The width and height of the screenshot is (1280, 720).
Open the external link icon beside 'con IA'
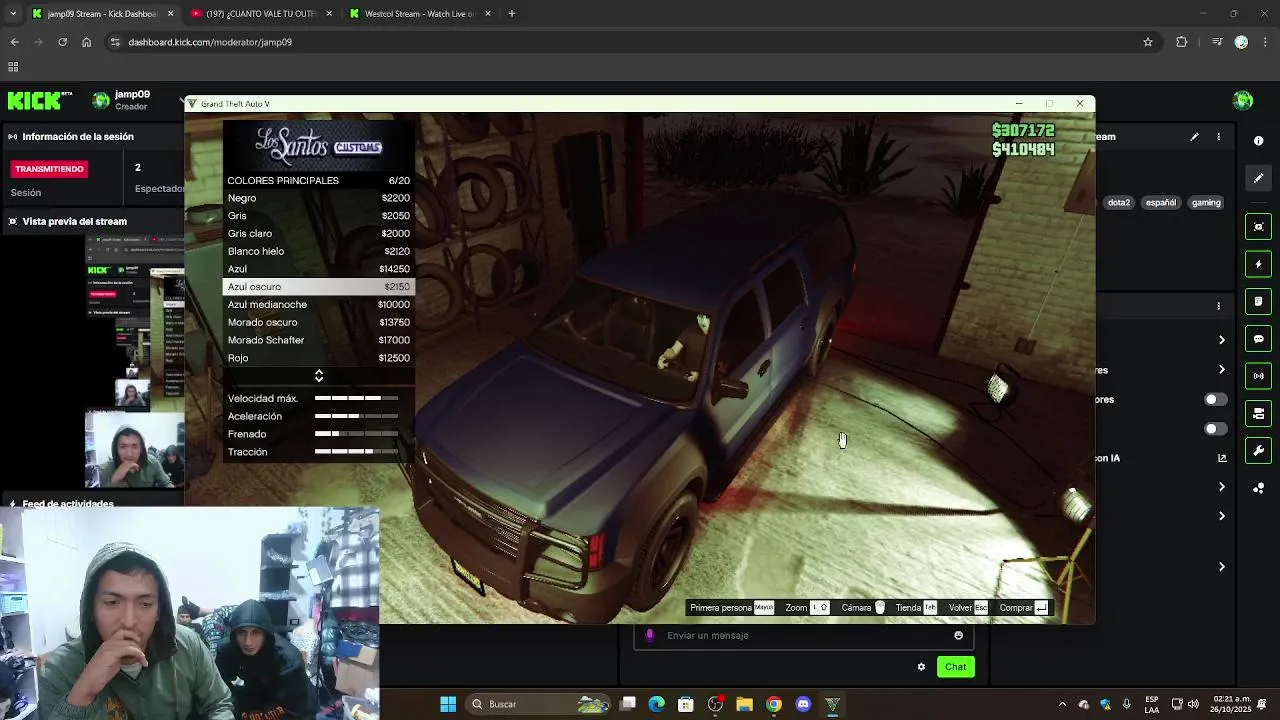point(1221,458)
